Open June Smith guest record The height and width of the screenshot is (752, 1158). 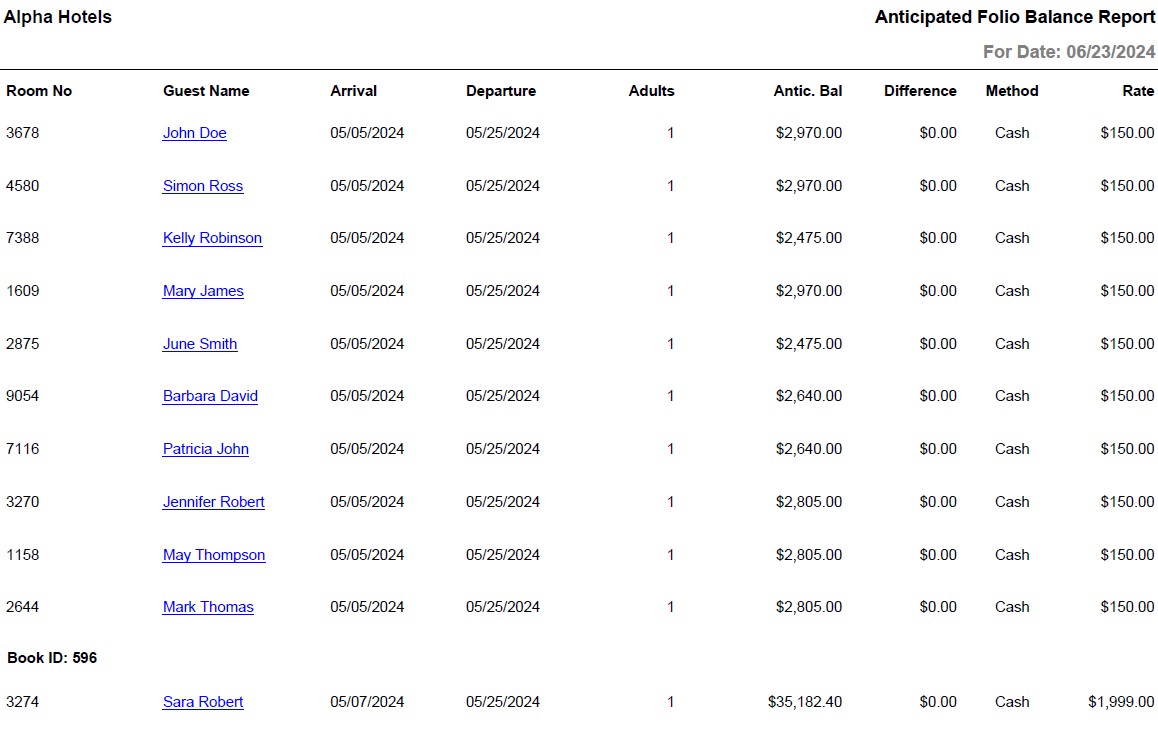pyautogui.click(x=200, y=344)
